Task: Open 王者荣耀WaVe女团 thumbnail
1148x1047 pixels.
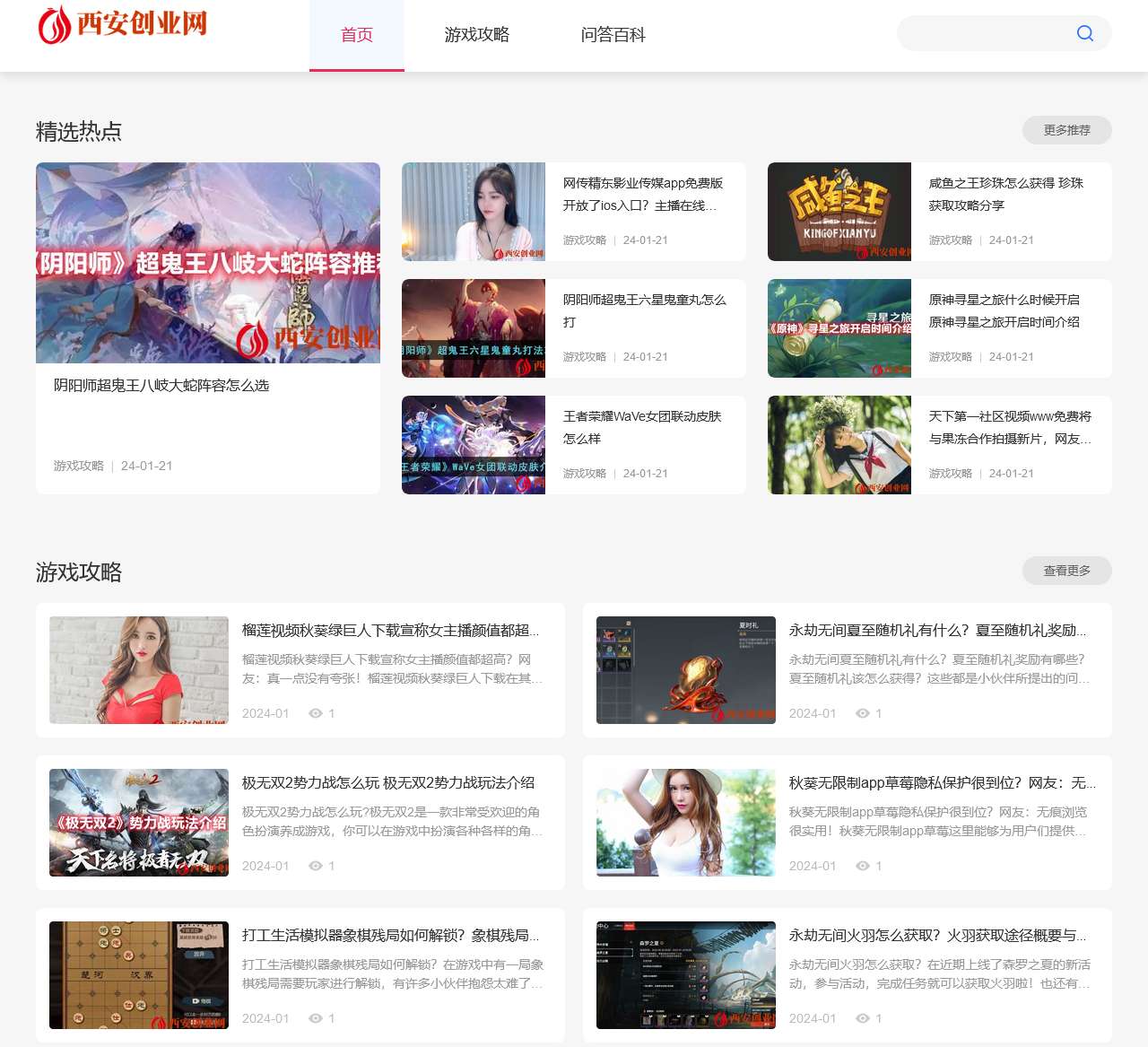Action: (x=473, y=445)
